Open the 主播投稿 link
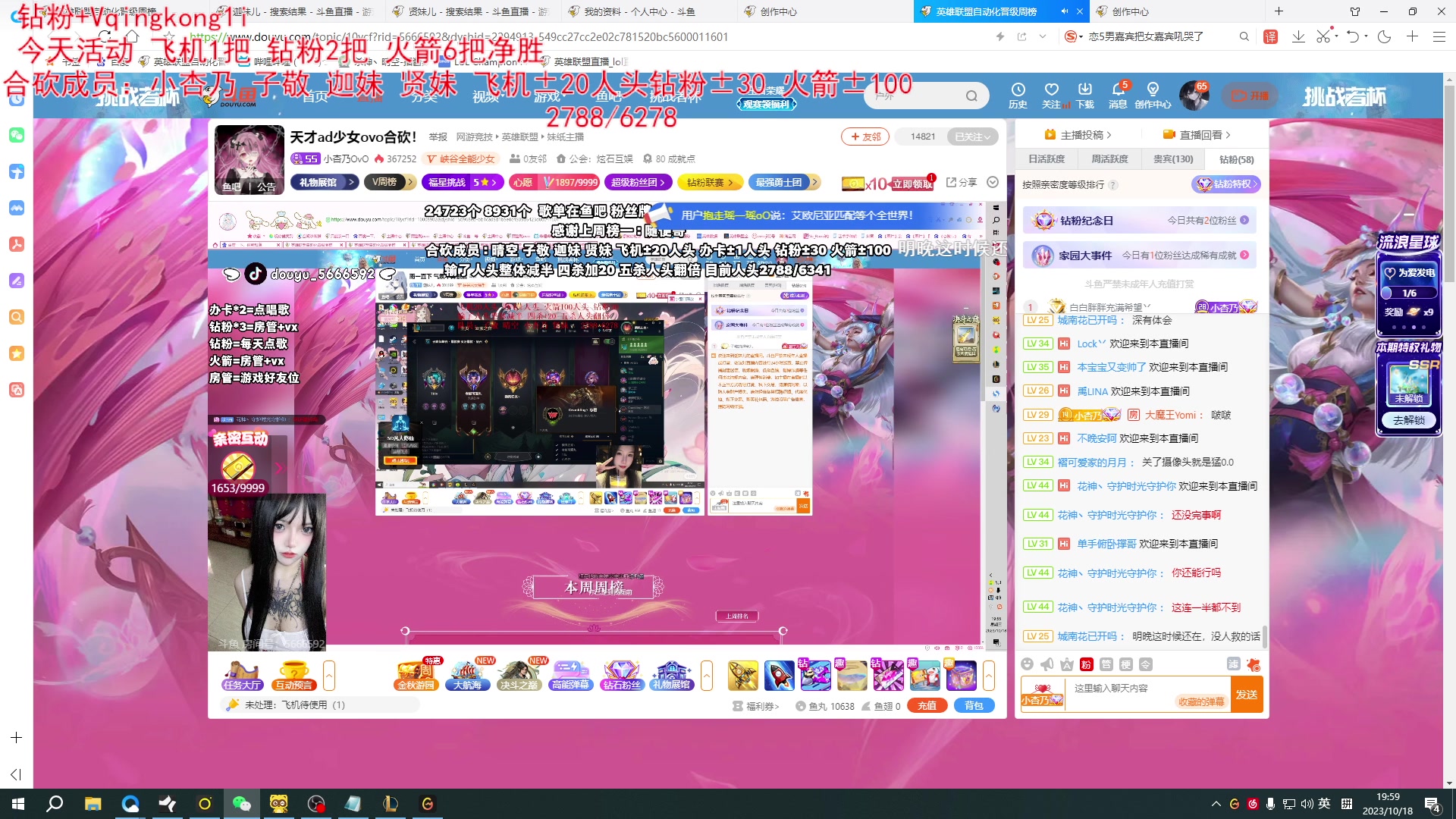The height and width of the screenshot is (819, 1456). (x=1078, y=135)
